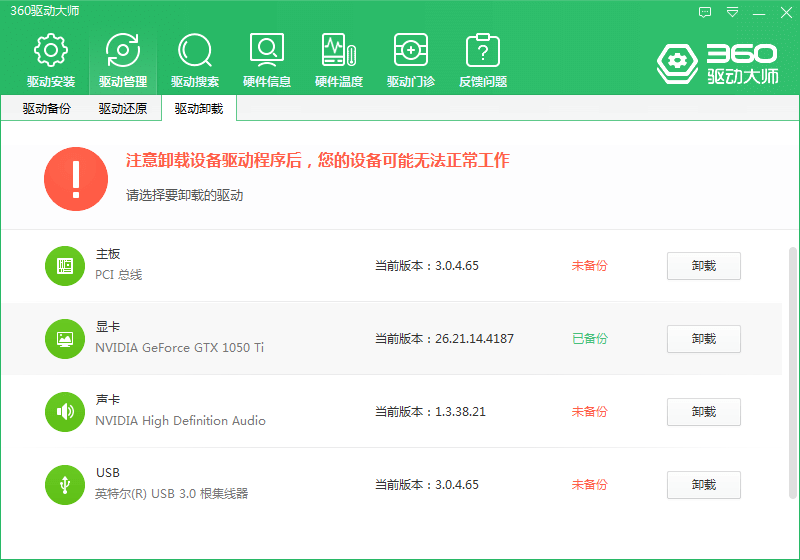Switch to the 驱动还原 tab
Image resolution: width=800 pixels, height=560 pixels.
pos(123,109)
